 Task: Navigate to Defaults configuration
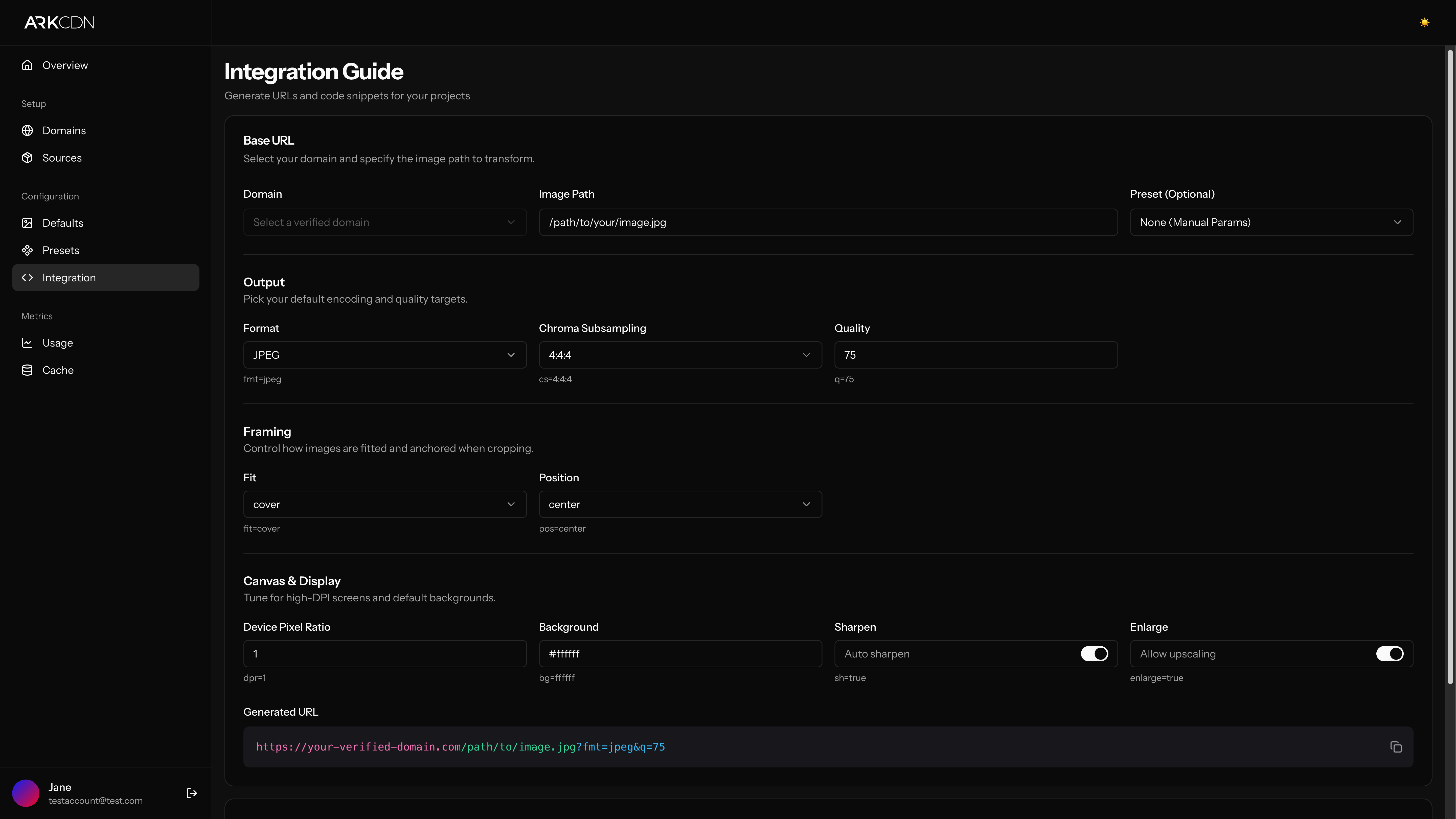[106, 223]
